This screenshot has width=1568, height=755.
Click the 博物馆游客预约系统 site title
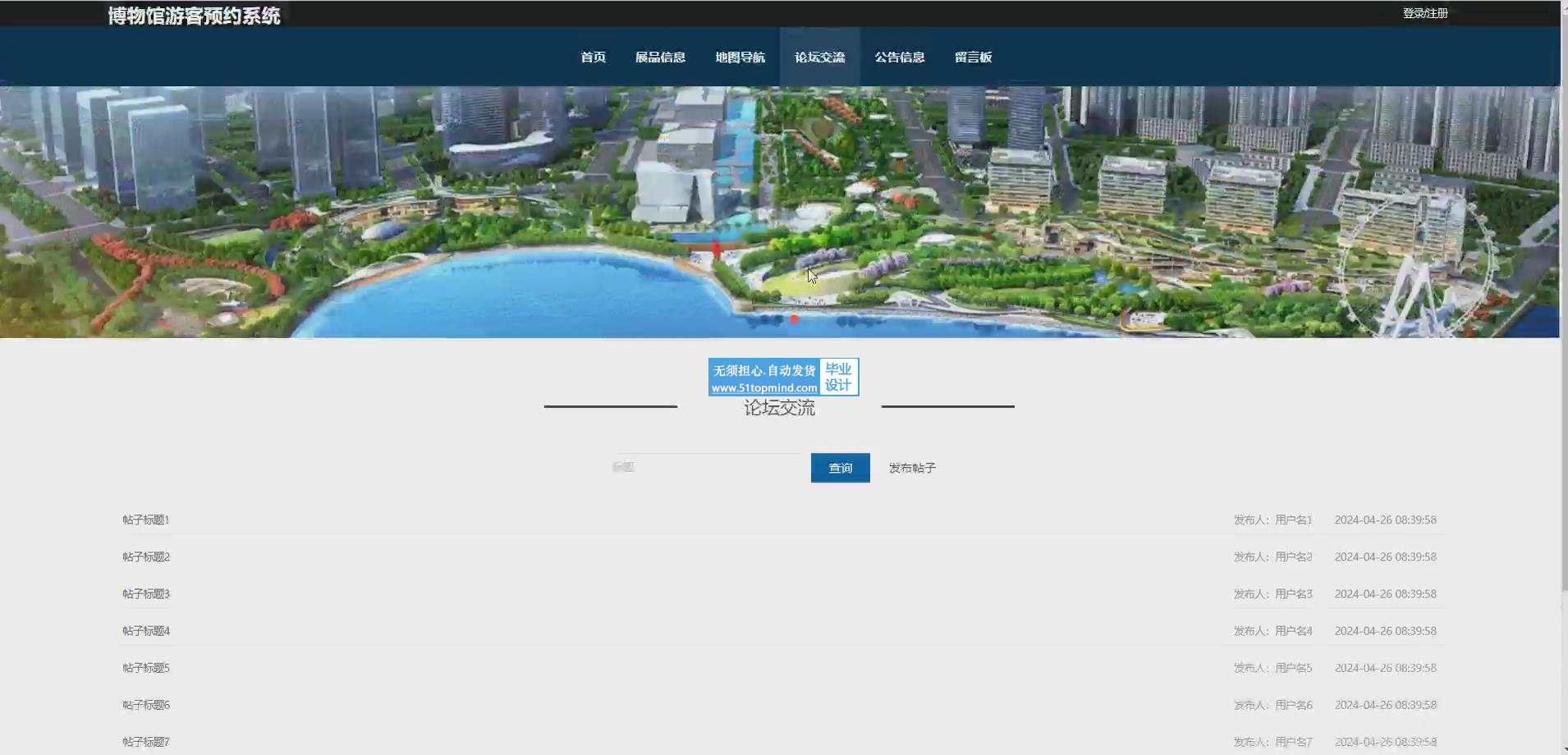[194, 16]
